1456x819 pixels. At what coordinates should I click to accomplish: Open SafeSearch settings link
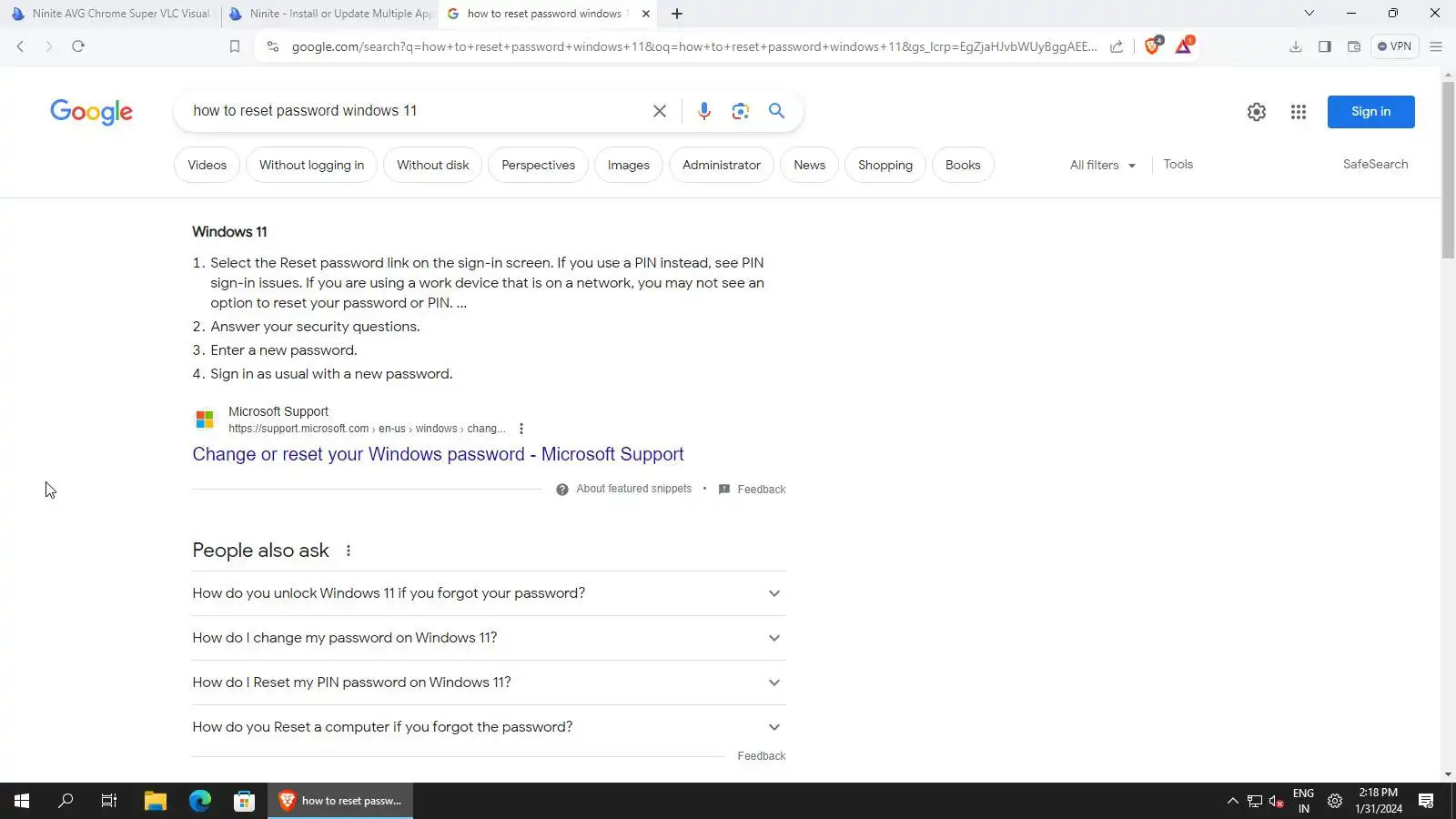1376,165
